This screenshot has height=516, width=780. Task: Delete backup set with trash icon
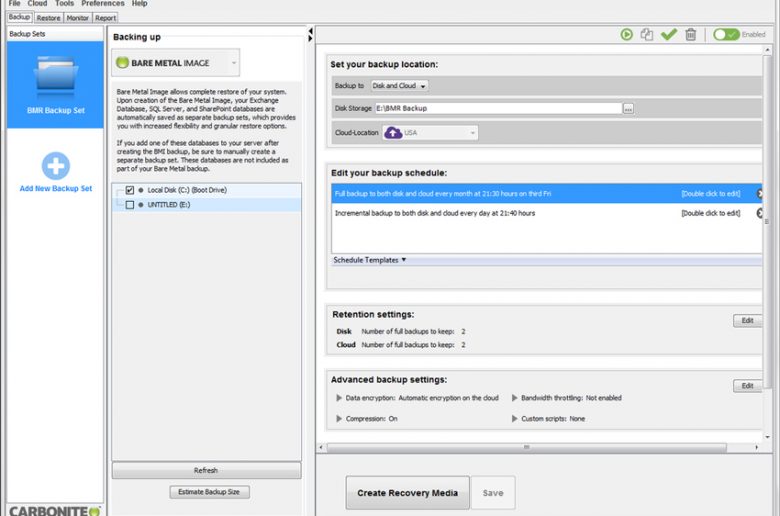[x=690, y=34]
